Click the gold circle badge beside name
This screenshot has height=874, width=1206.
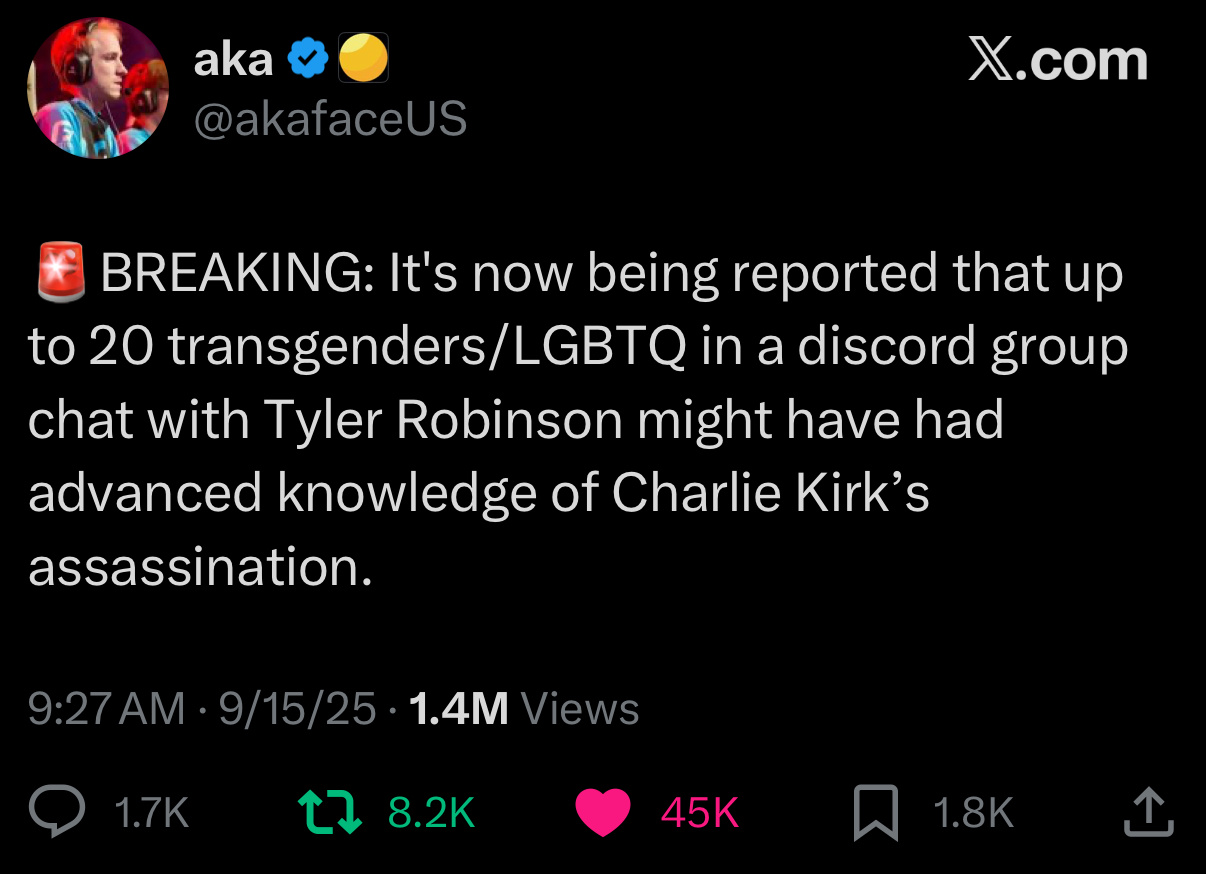click(x=363, y=62)
